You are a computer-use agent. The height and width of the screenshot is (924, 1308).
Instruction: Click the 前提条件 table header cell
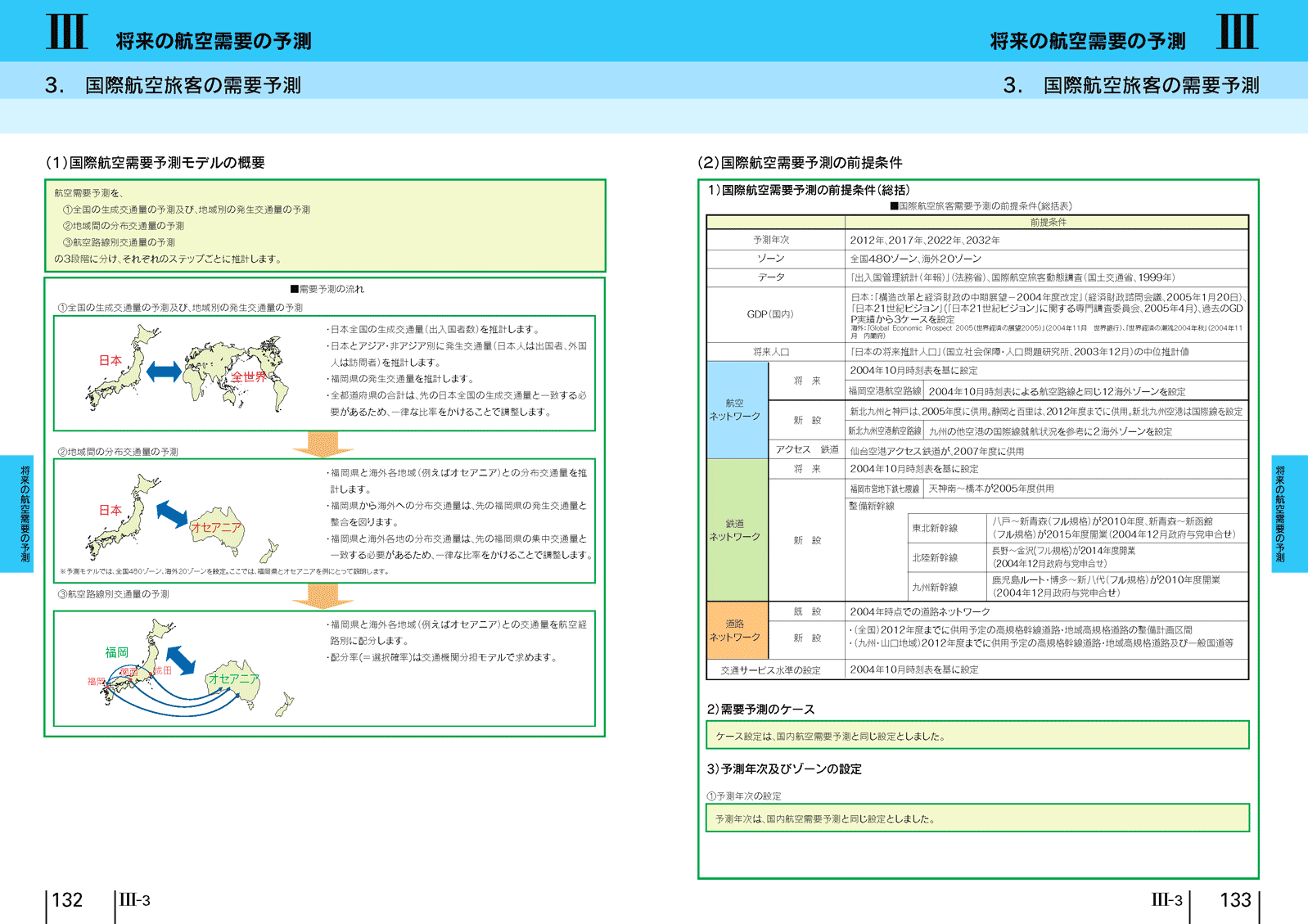tap(1048, 223)
